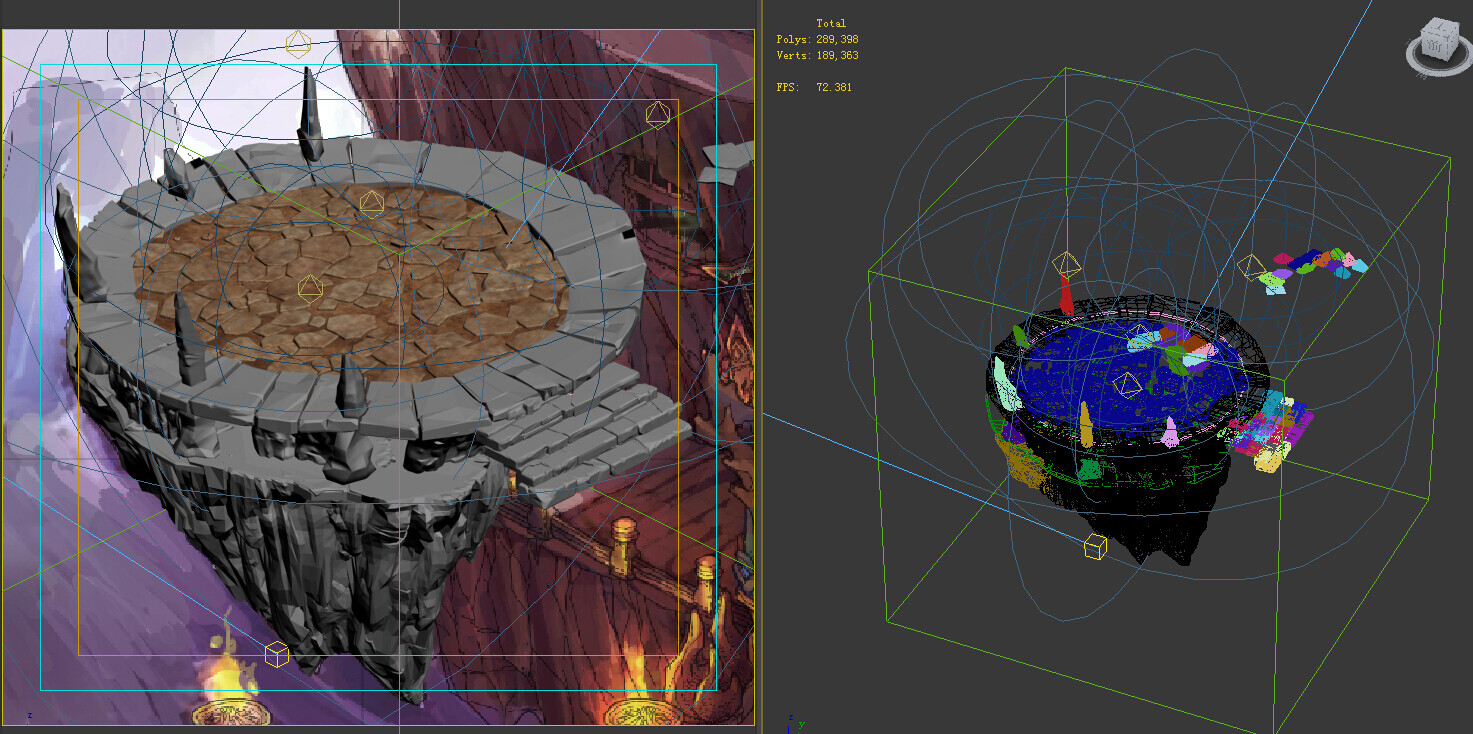Click the pink spike in the wireframe viewport
This screenshot has height=734, width=1473.
coord(1169,432)
